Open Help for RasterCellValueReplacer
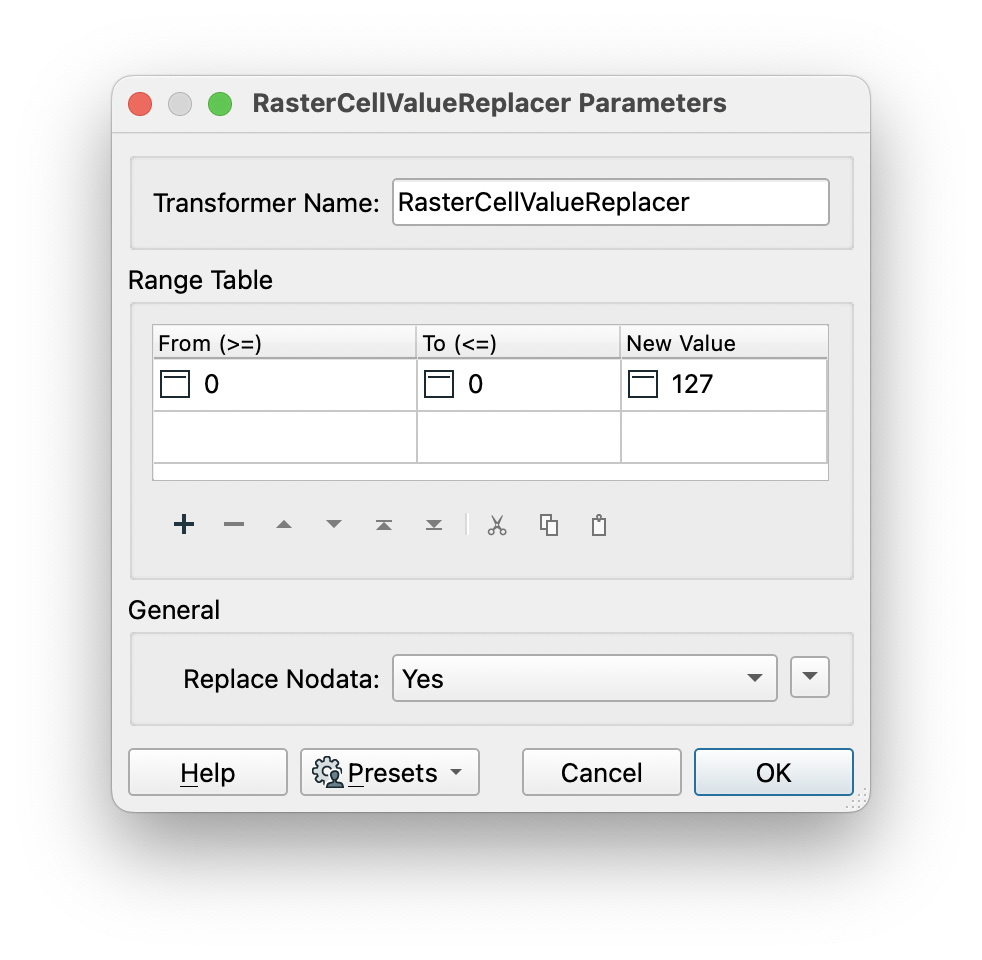 207,772
